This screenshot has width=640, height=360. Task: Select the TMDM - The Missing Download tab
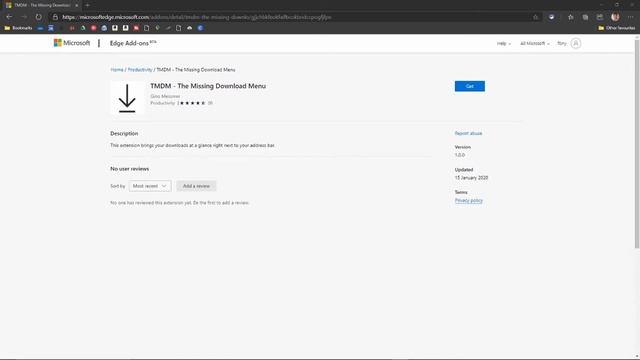click(41, 5)
